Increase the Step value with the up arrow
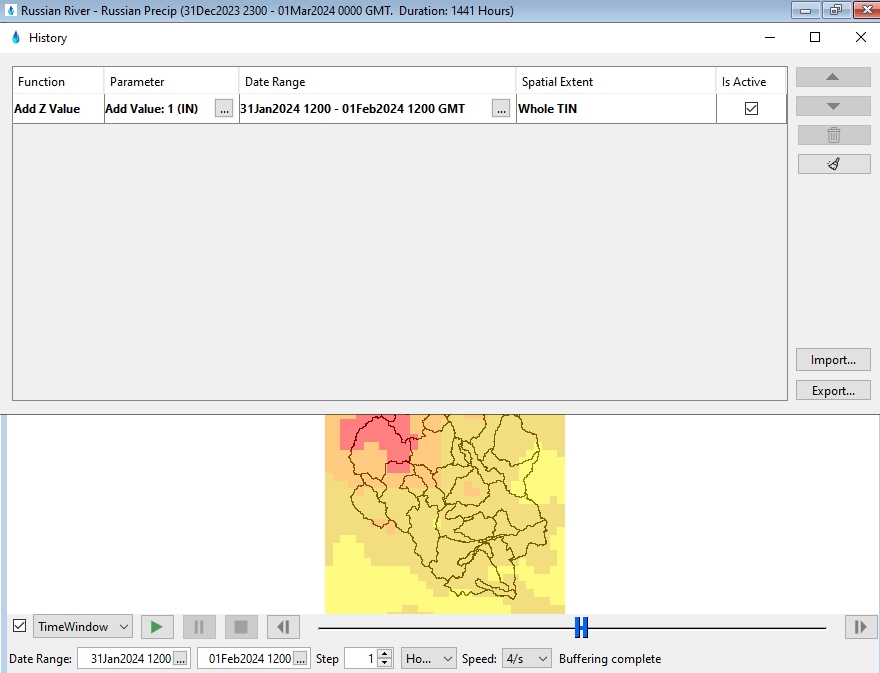Viewport: 880px width, 673px height. 384,654
